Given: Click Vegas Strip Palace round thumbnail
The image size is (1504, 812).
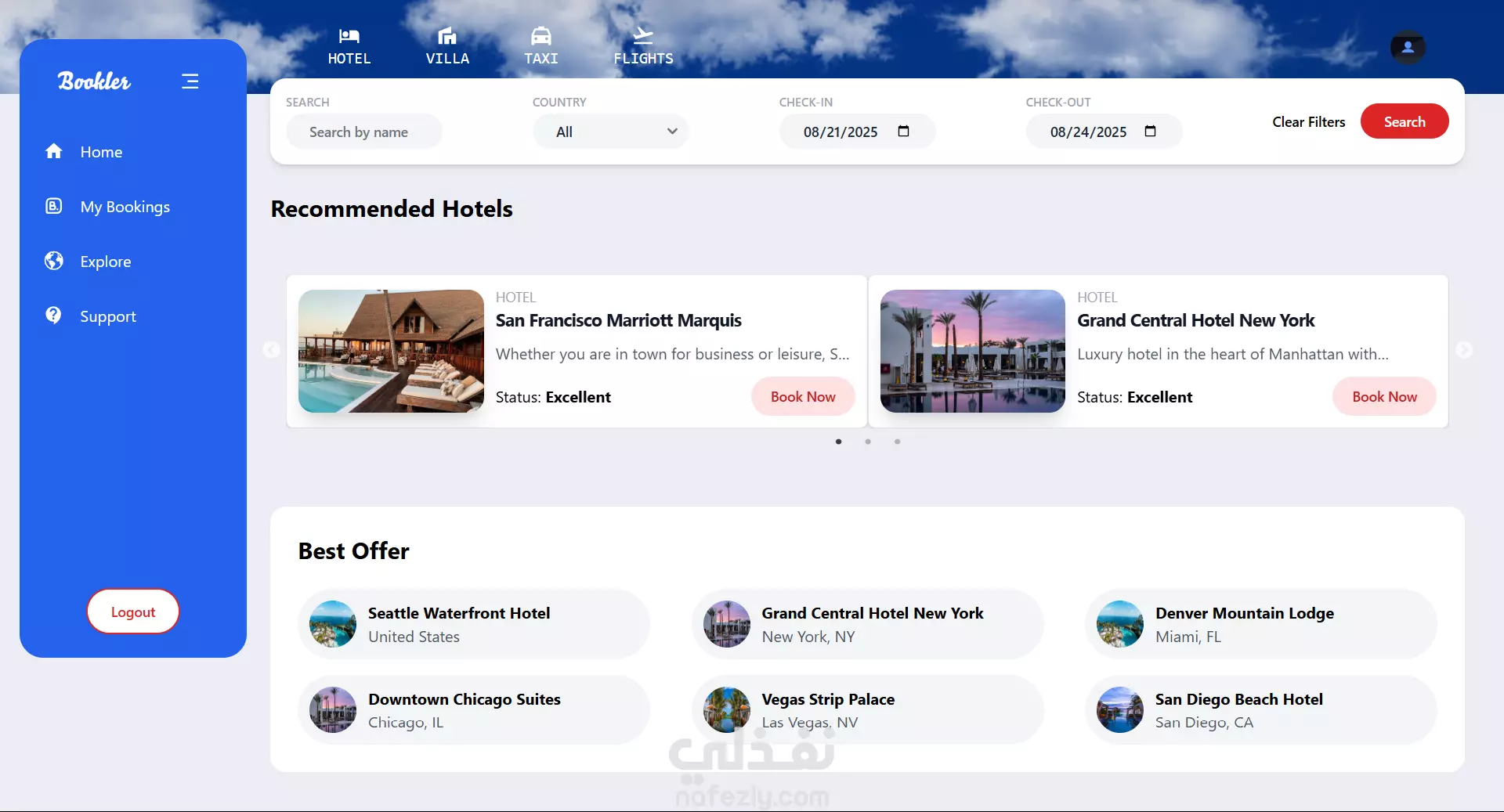Looking at the screenshot, I should click(x=727, y=710).
